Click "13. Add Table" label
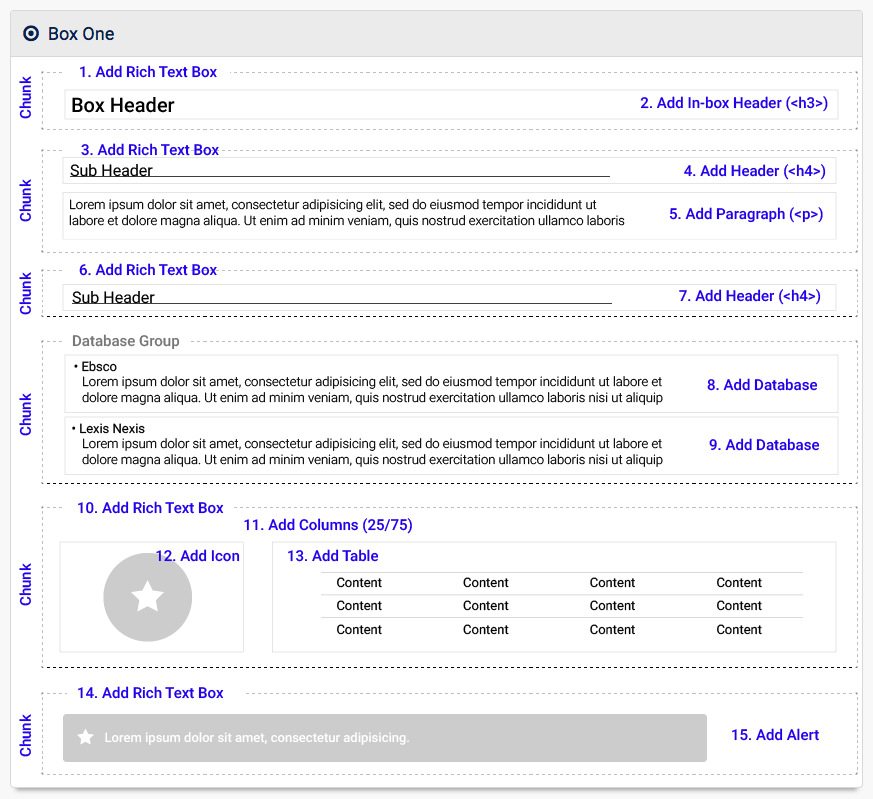 (x=332, y=556)
